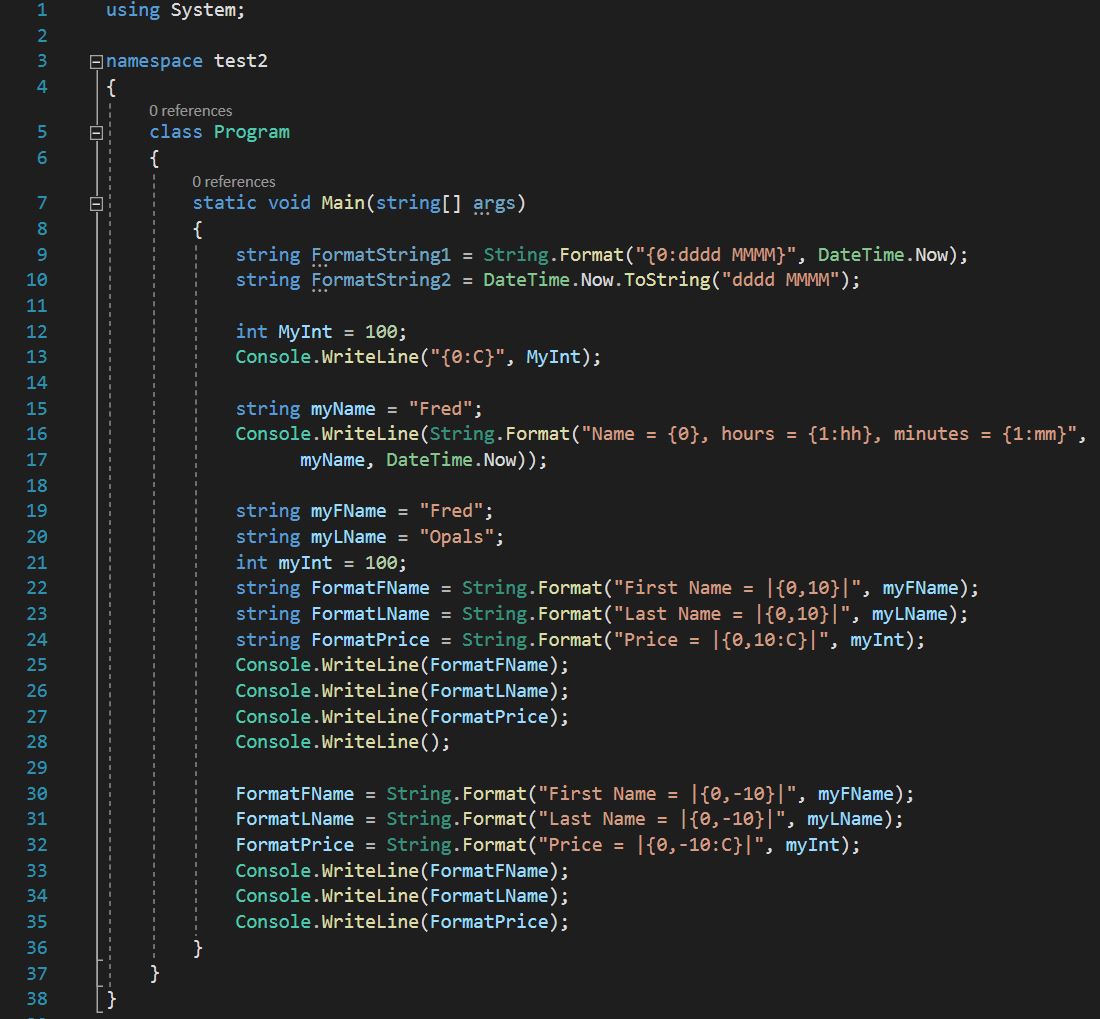Screen dimensions: 1100x1019
Task: Collapse the Main method block
Action: coord(96,204)
